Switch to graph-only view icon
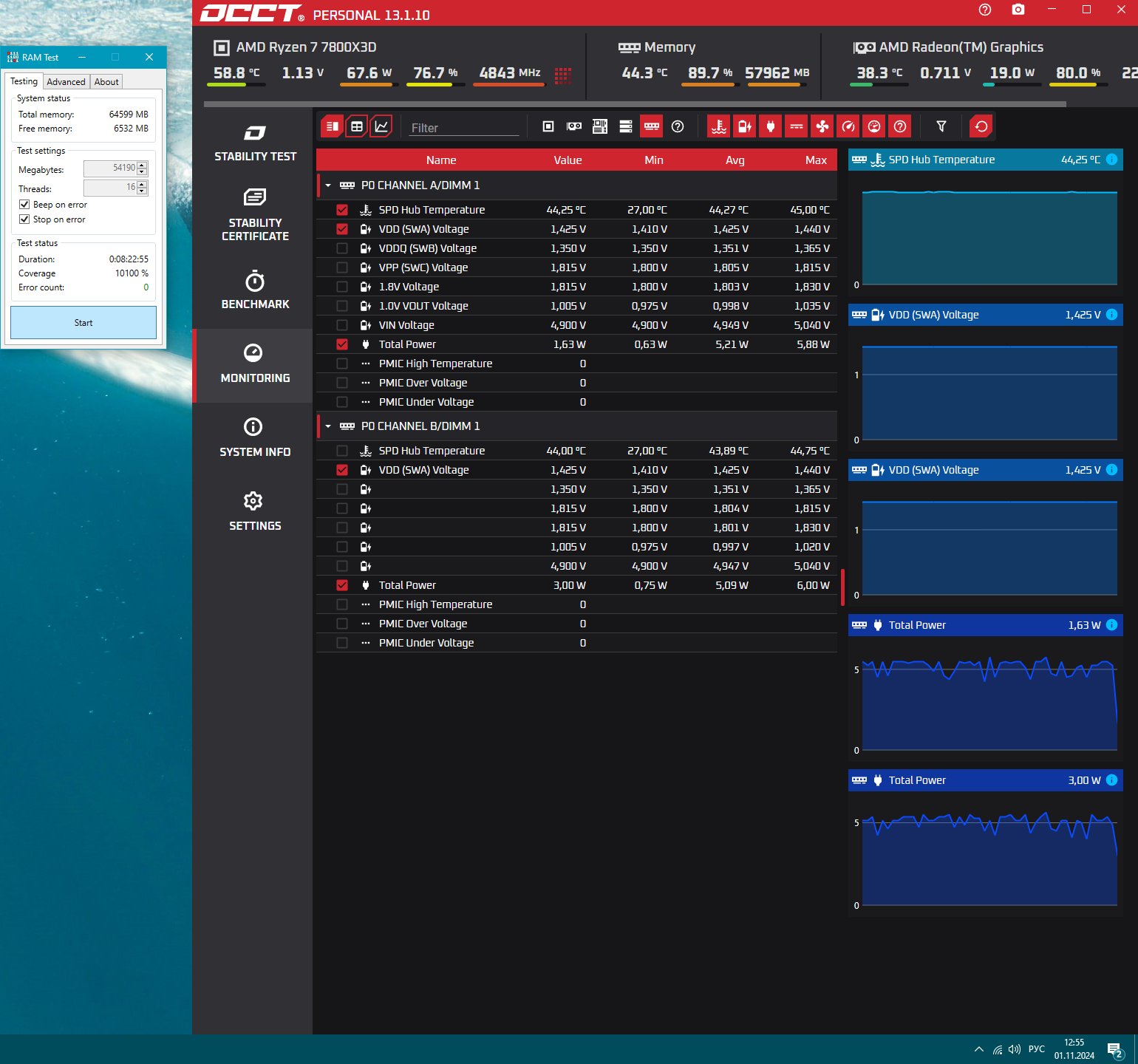Image resolution: width=1138 pixels, height=1064 pixels. tap(381, 126)
